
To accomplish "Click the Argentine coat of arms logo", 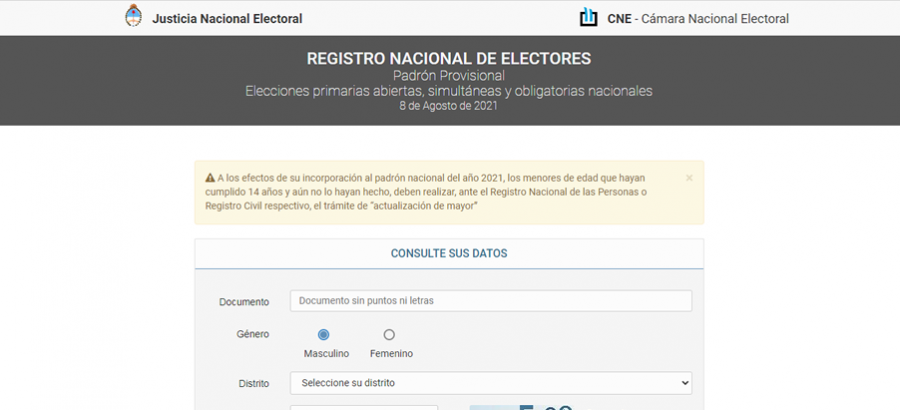I will [x=133, y=17].
